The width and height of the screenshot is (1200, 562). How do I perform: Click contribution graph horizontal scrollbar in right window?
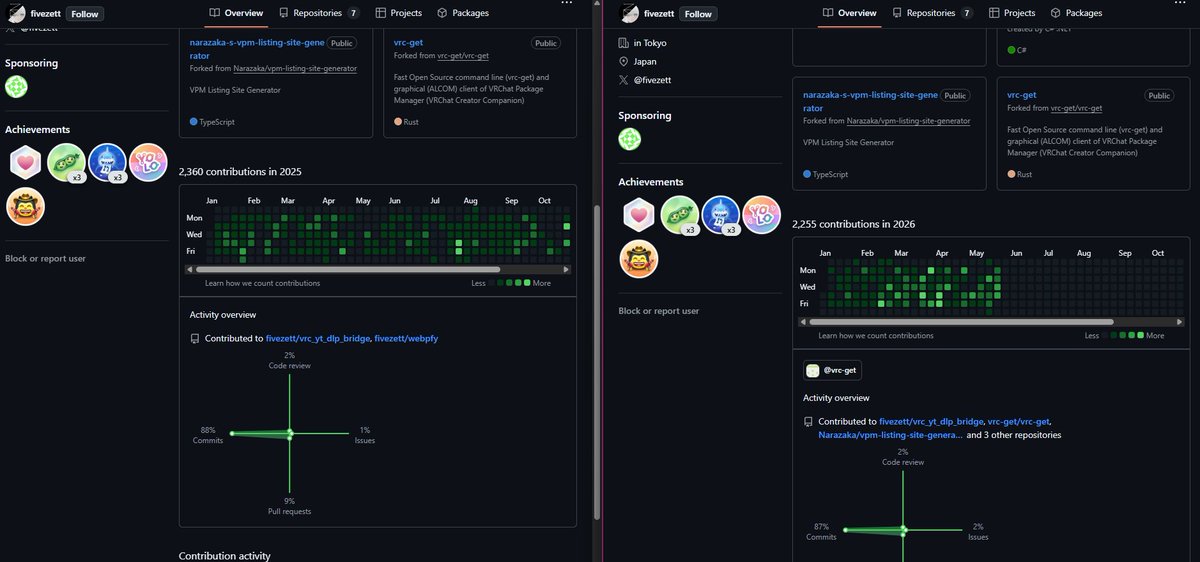point(960,322)
